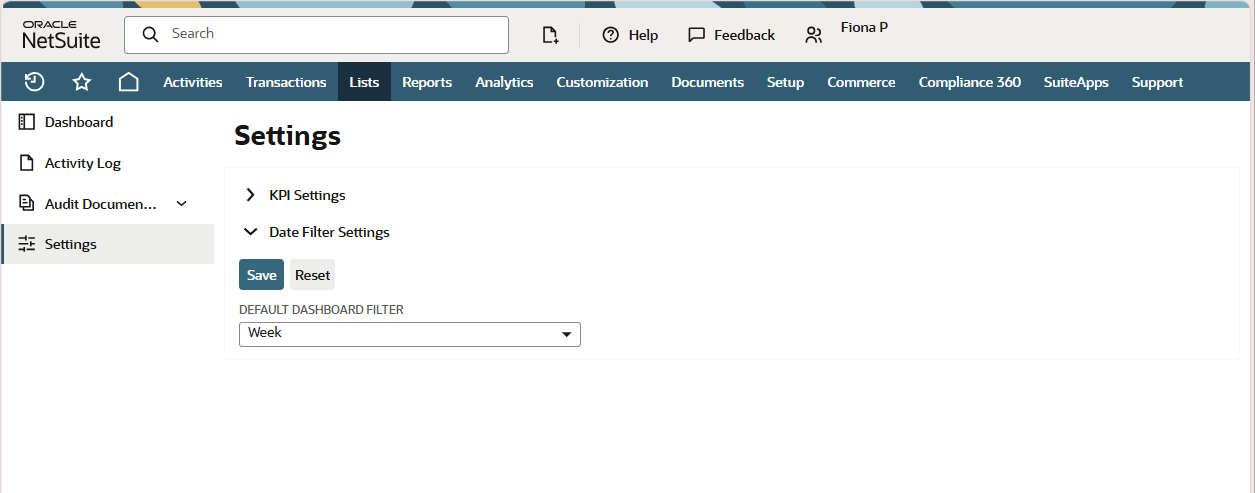Click the Create New document icon
This screenshot has width=1255, height=493.
(550, 35)
